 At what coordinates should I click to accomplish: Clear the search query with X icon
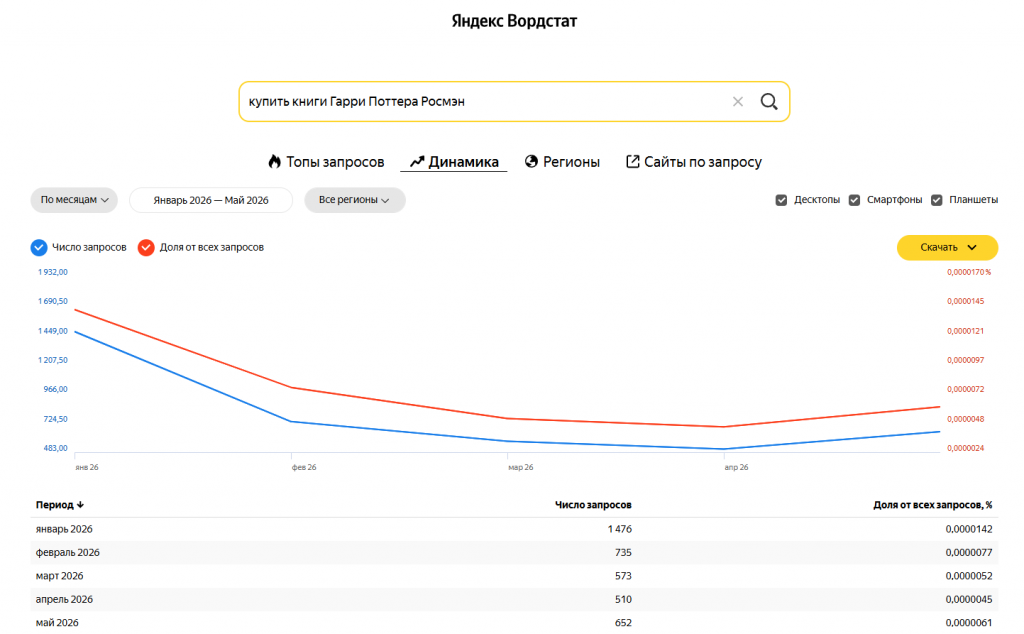tap(737, 101)
